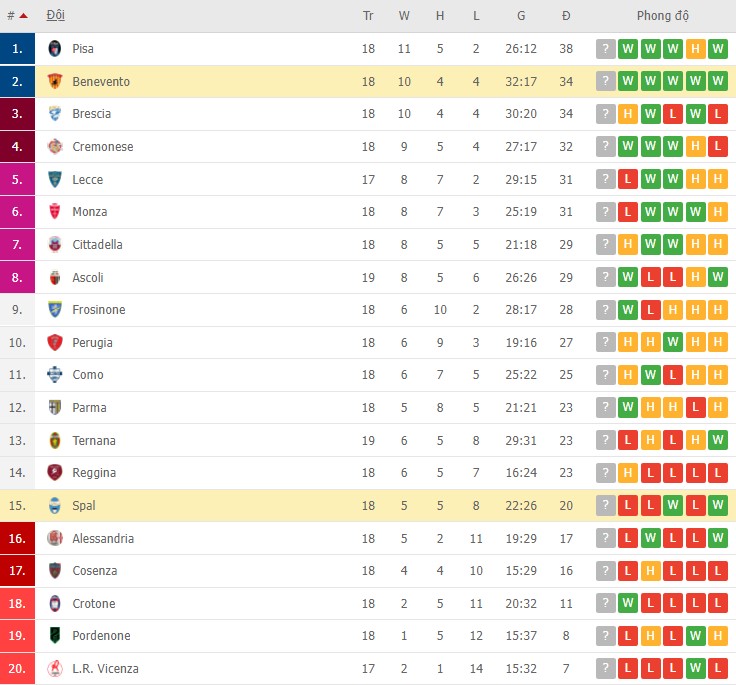Viewport: 736px width, 685px height.
Task: Open the L.R. Vicenza team link
Action: (105, 668)
